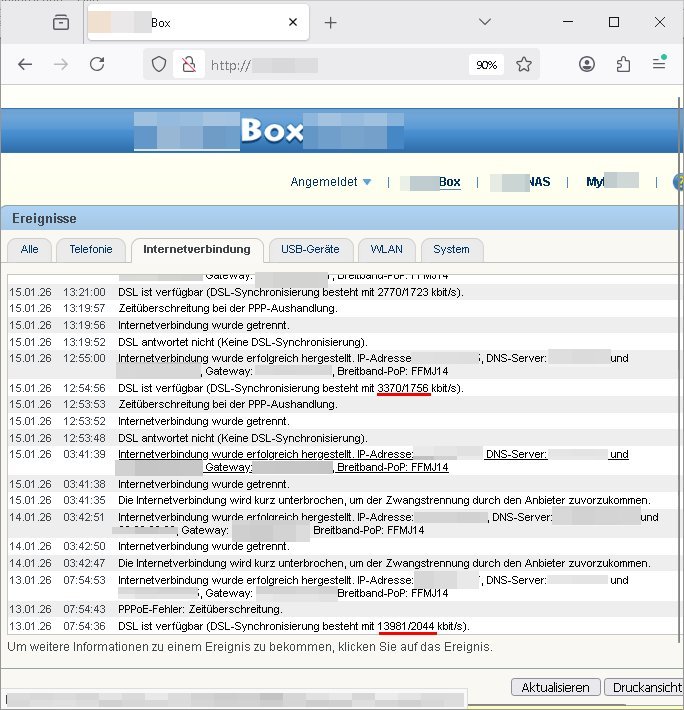Screen dimensions: 684x710
Task: Expand the Angemeldet dropdown
Action: pos(331,182)
